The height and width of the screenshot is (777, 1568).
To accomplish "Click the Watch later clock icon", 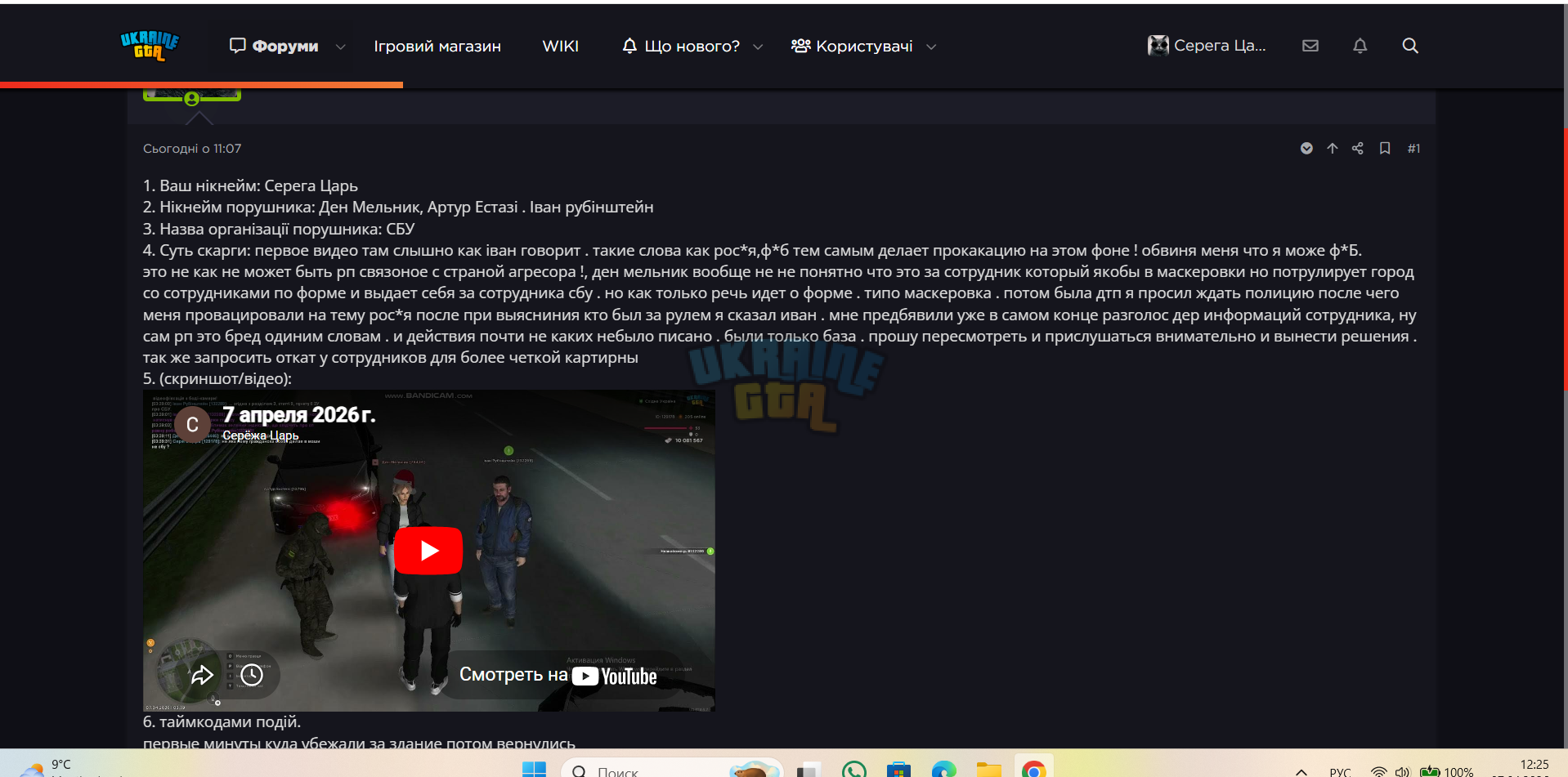I will (252, 675).
